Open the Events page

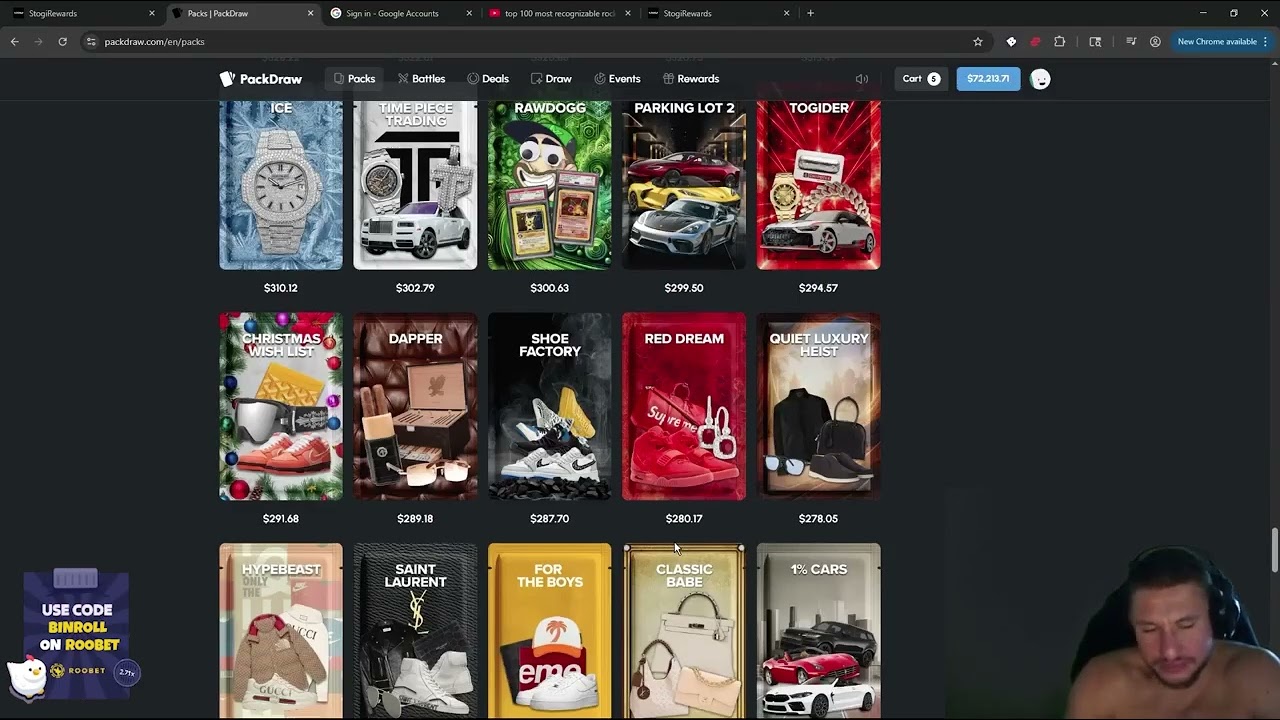(617, 79)
